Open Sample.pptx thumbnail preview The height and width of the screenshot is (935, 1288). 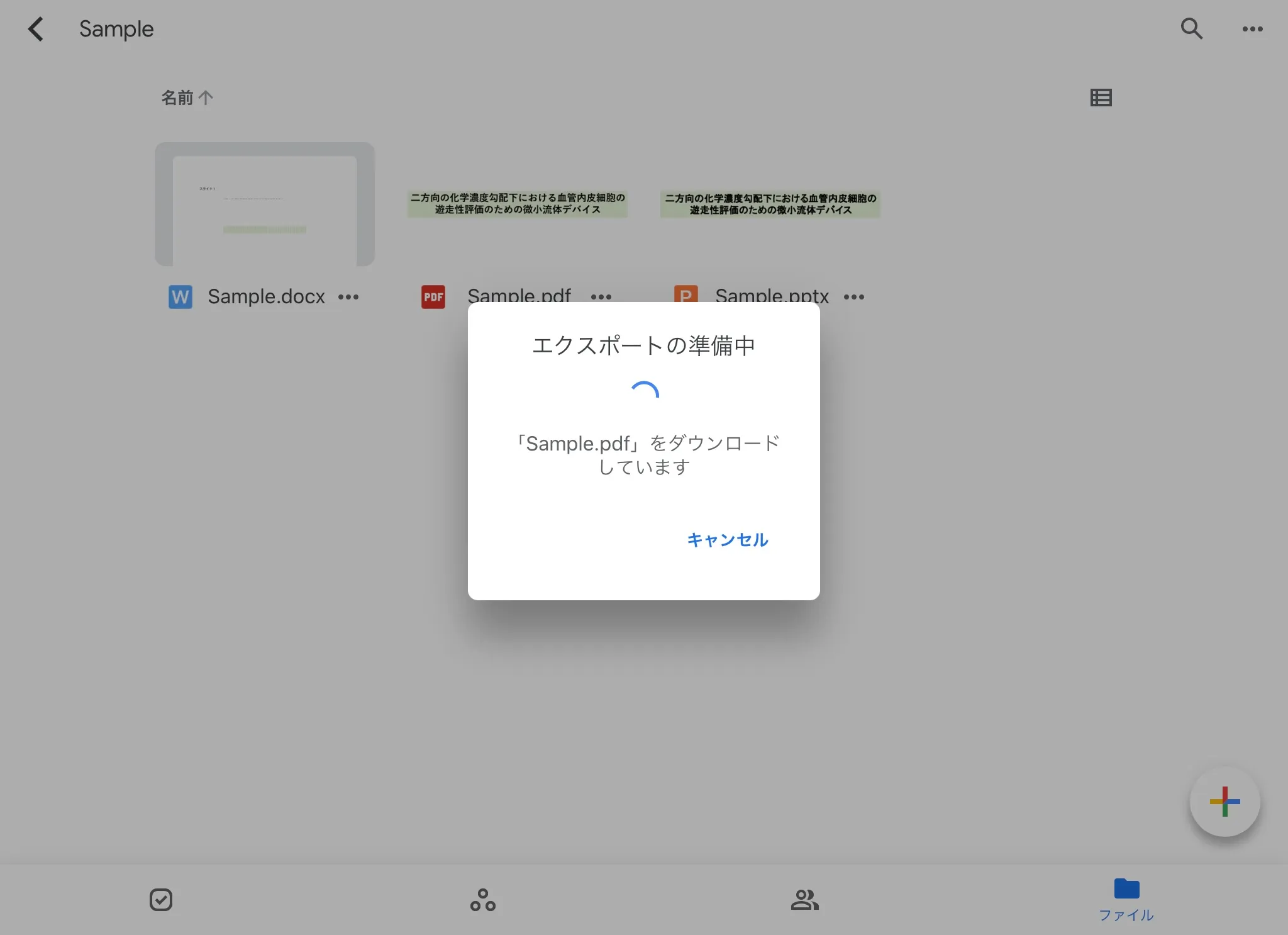[770, 204]
